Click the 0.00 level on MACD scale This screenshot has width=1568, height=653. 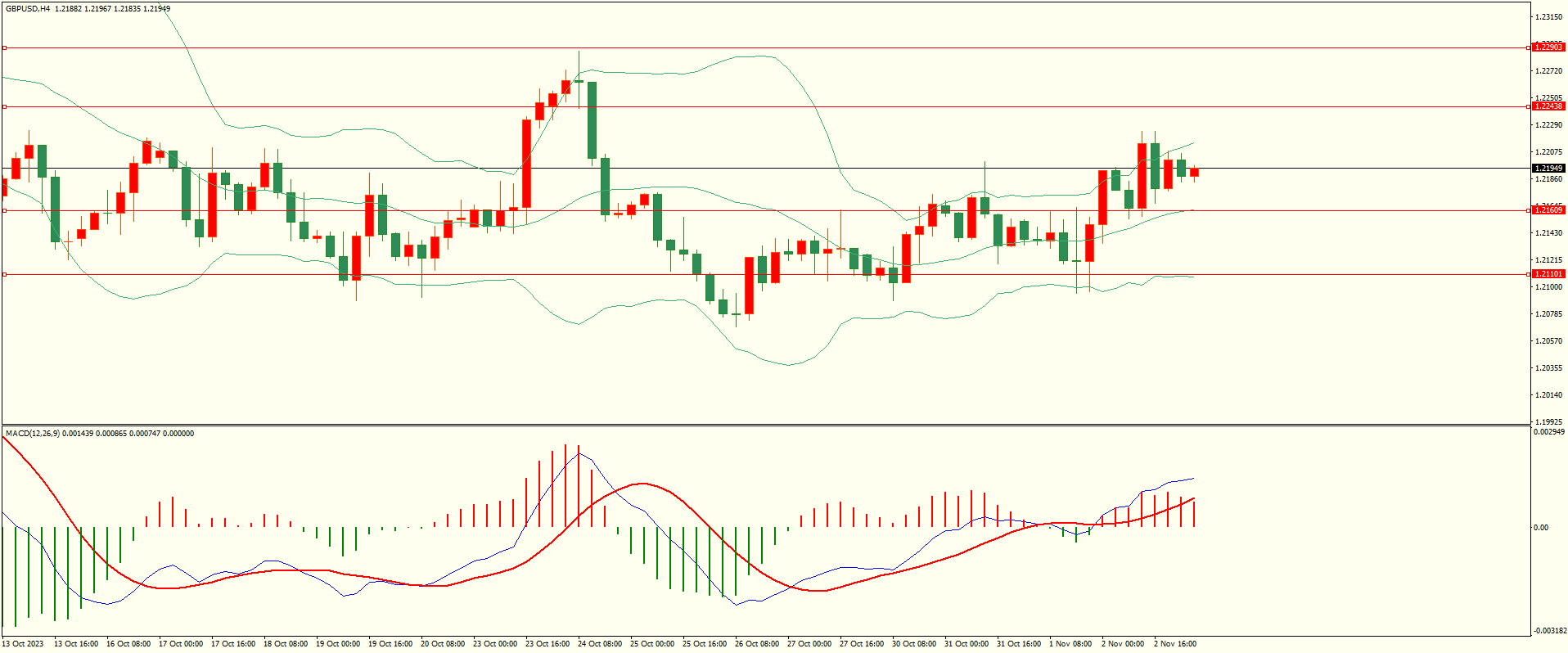click(1540, 528)
